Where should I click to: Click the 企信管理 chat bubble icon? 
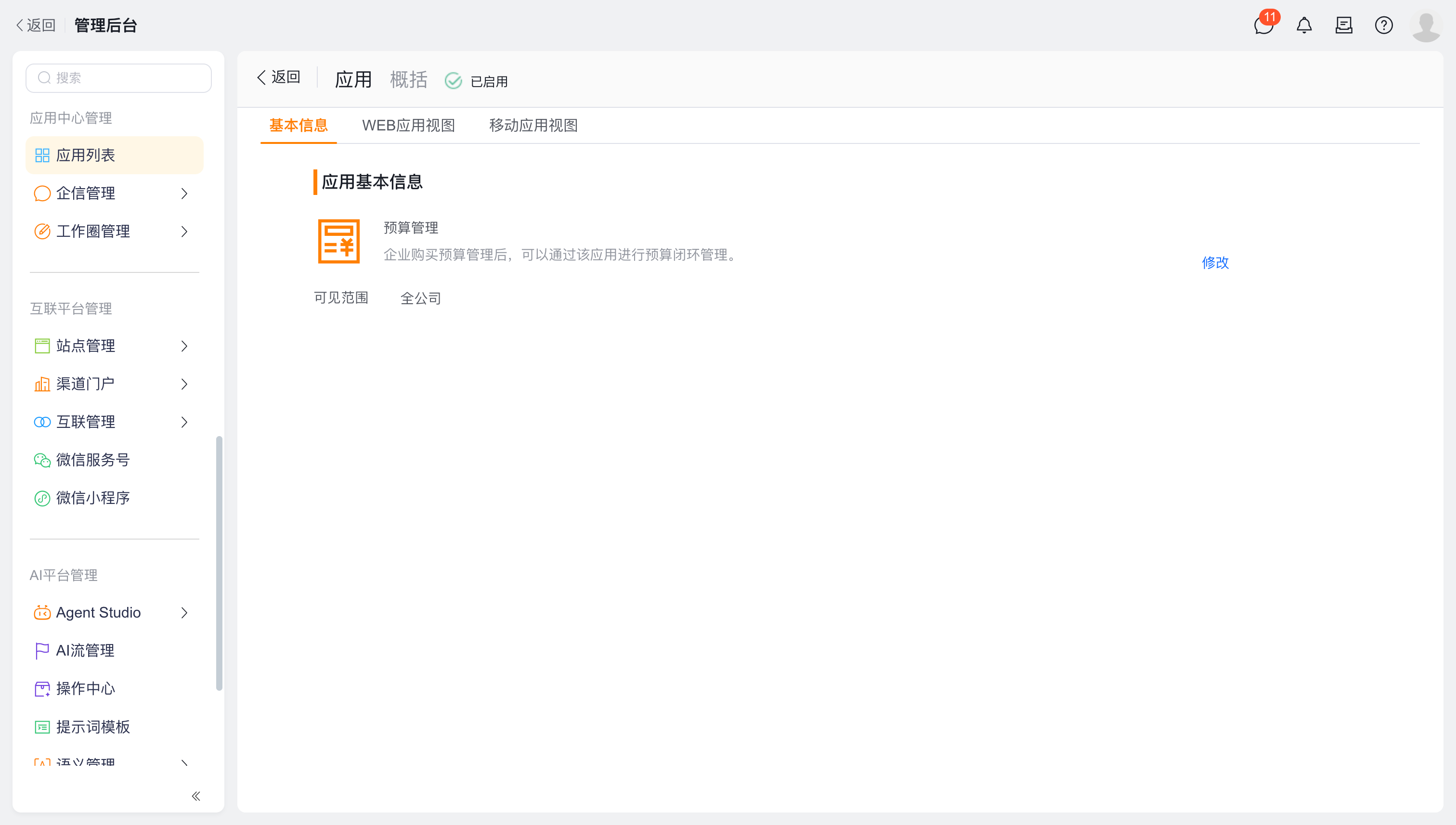coord(42,193)
